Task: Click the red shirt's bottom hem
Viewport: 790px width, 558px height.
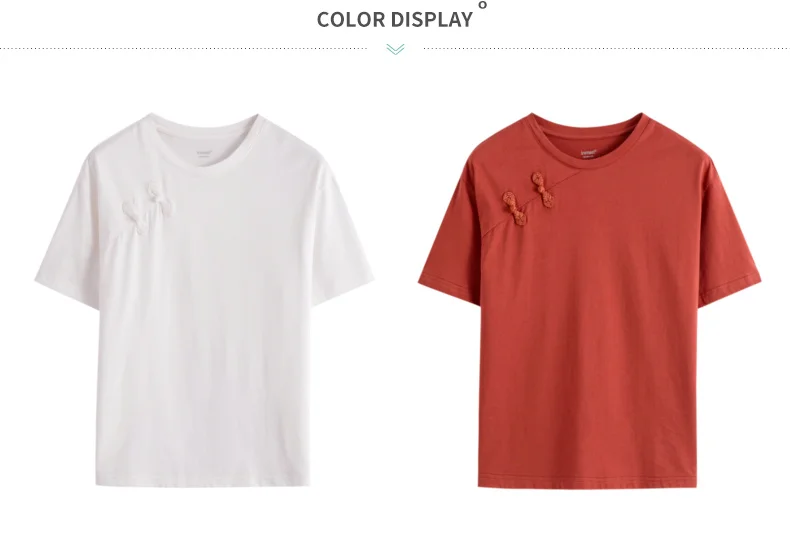Action: click(x=587, y=481)
